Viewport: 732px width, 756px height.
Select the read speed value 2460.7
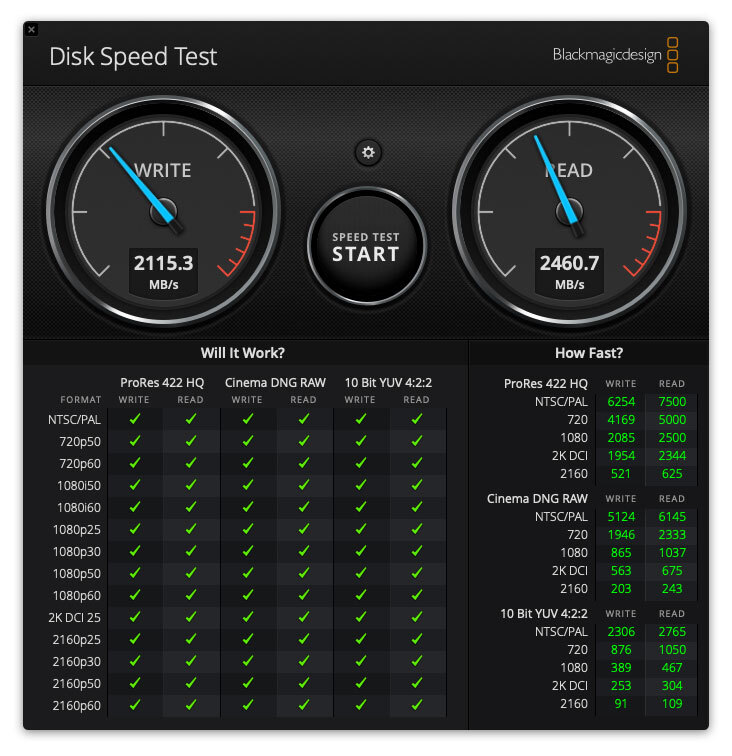point(569,263)
